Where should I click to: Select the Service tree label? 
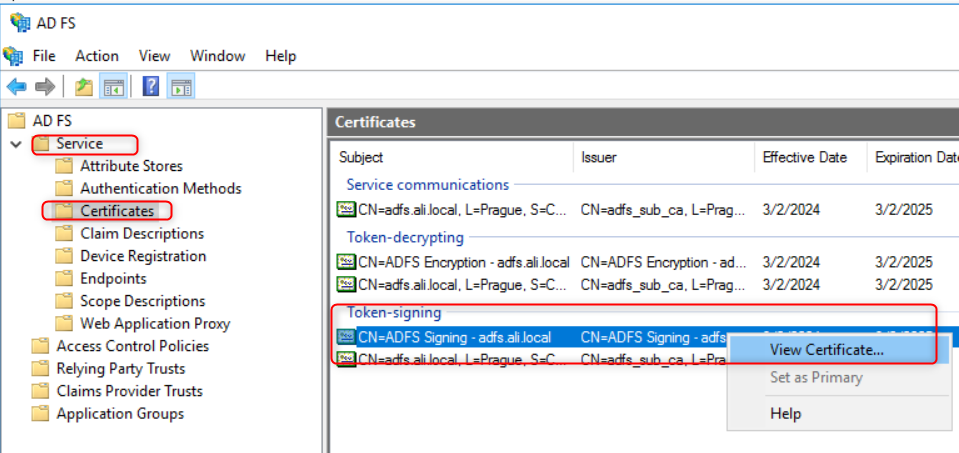pos(80,144)
